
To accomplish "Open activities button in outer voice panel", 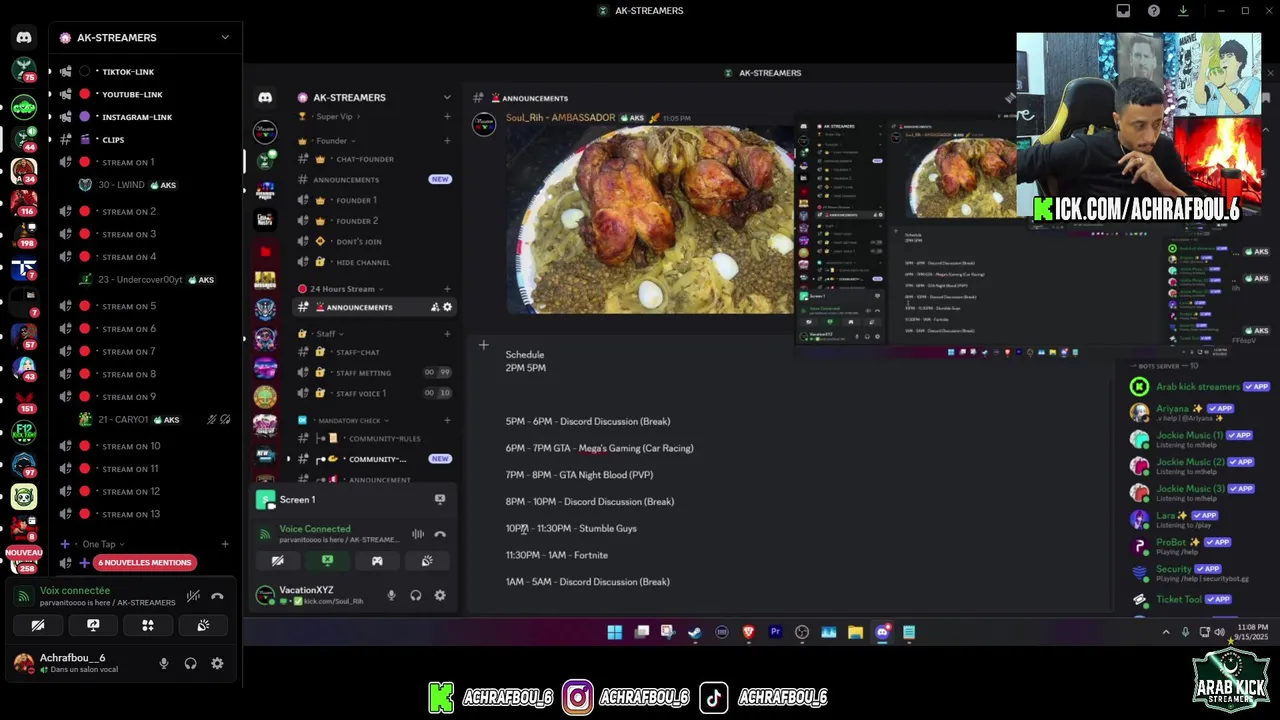I will coord(148,625).
